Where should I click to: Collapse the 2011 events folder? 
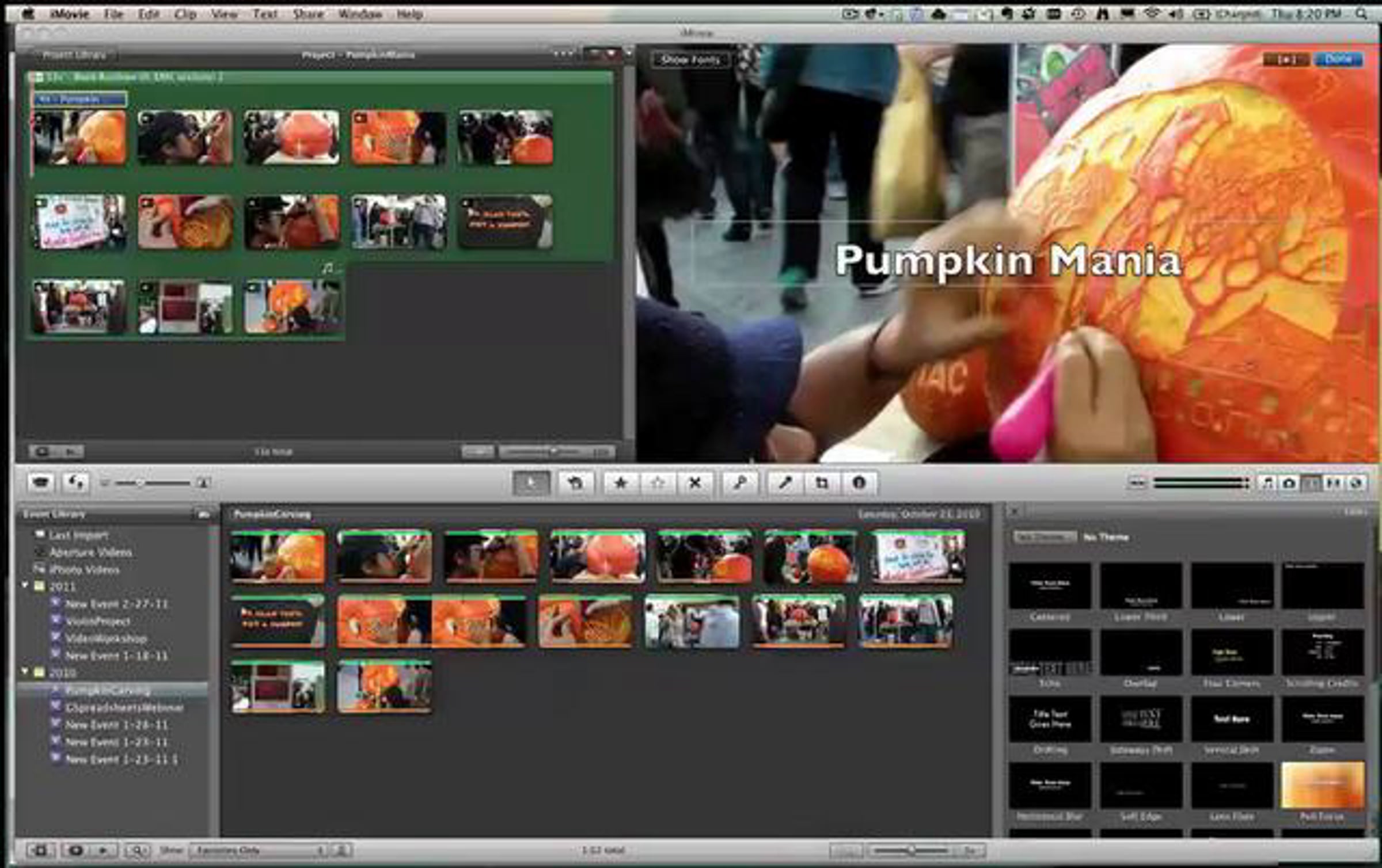click(25, 585)
